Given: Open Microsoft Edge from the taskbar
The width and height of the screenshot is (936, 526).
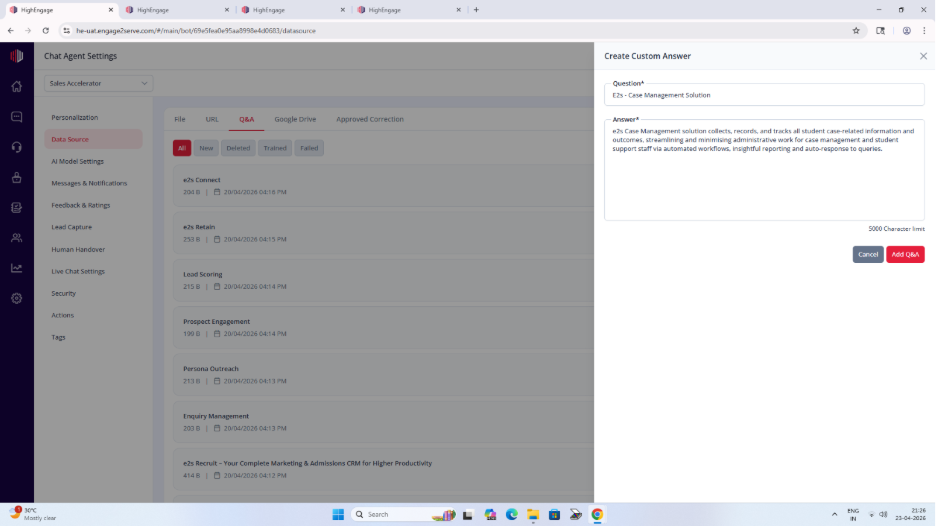Looking at the screenshot, I should [512, 515].
